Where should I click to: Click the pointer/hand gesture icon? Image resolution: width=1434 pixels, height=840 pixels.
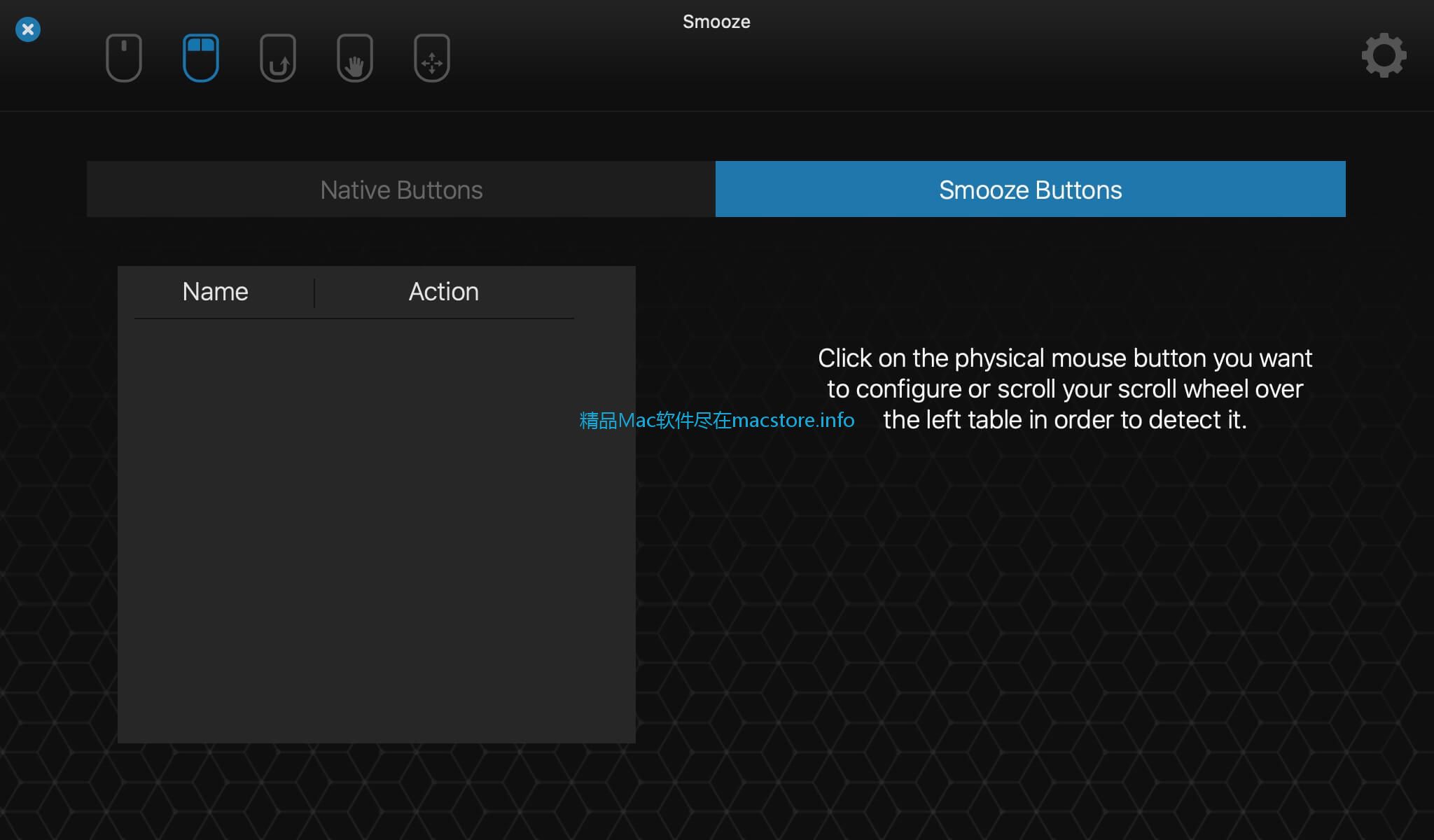[x=354, y=57]
